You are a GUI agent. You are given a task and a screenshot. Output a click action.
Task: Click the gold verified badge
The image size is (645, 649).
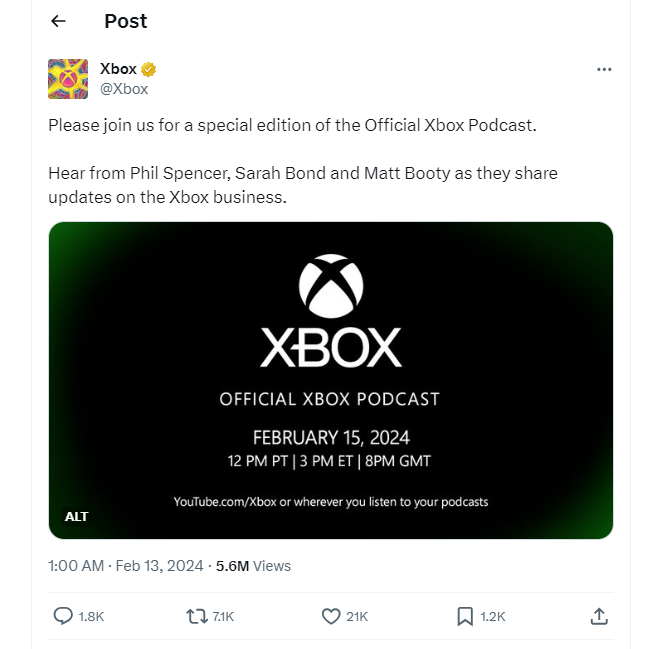(x=149, y=69)
